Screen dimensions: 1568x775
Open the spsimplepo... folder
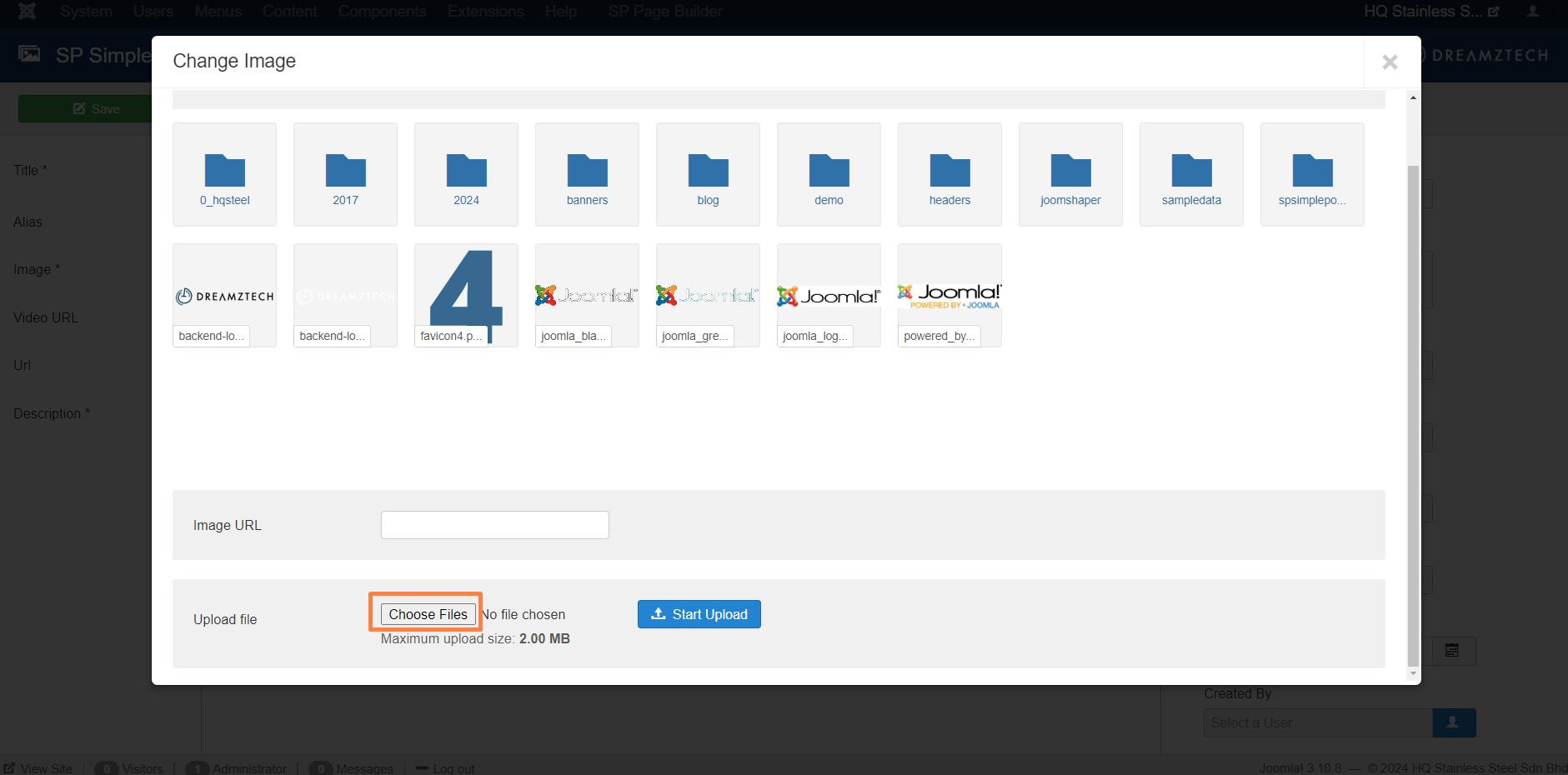(x=1312, y=174)
